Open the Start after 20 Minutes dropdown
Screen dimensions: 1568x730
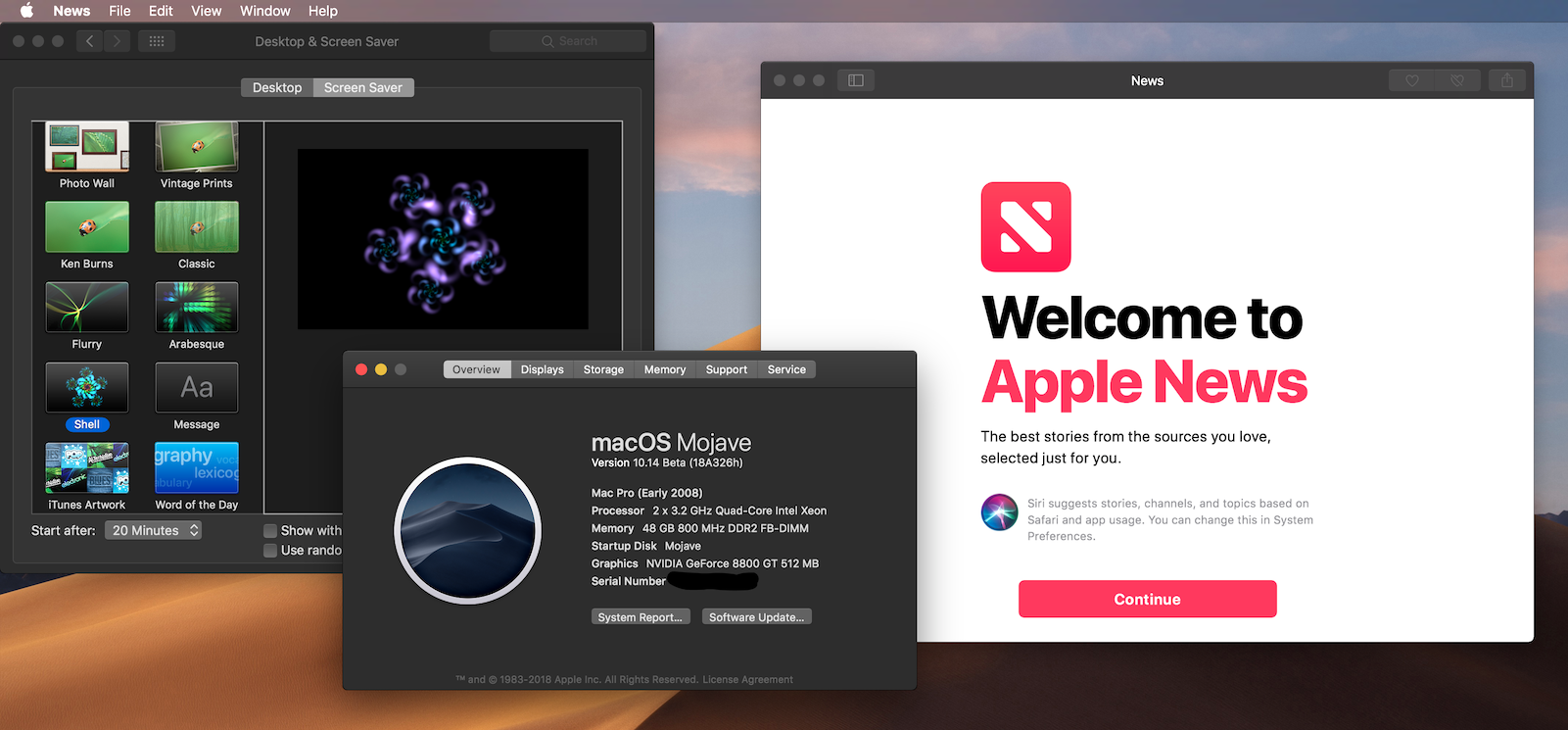point(153,530)
